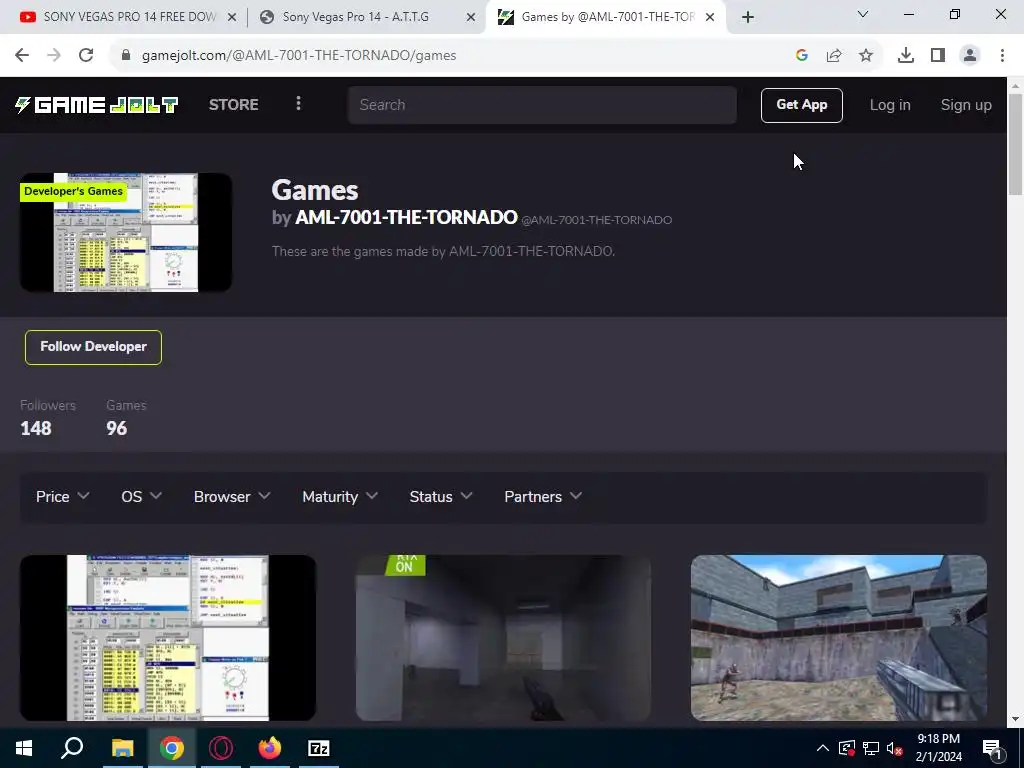This screenshot has height=768, width=1024.
Task: Open Chrome downloads icon
Action: coord(906,55)
